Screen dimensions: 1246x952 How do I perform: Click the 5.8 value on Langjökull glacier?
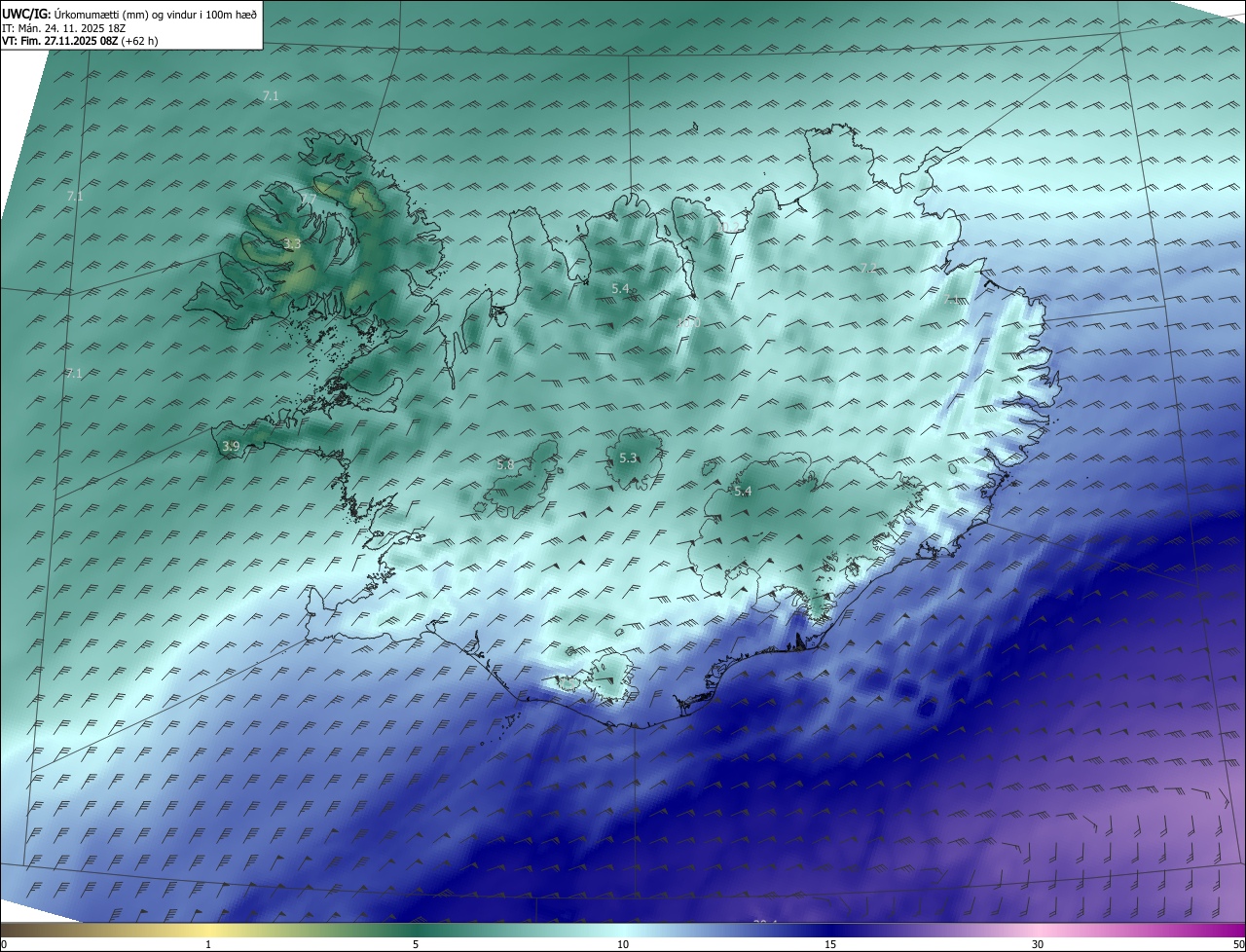tap(505, 465)
